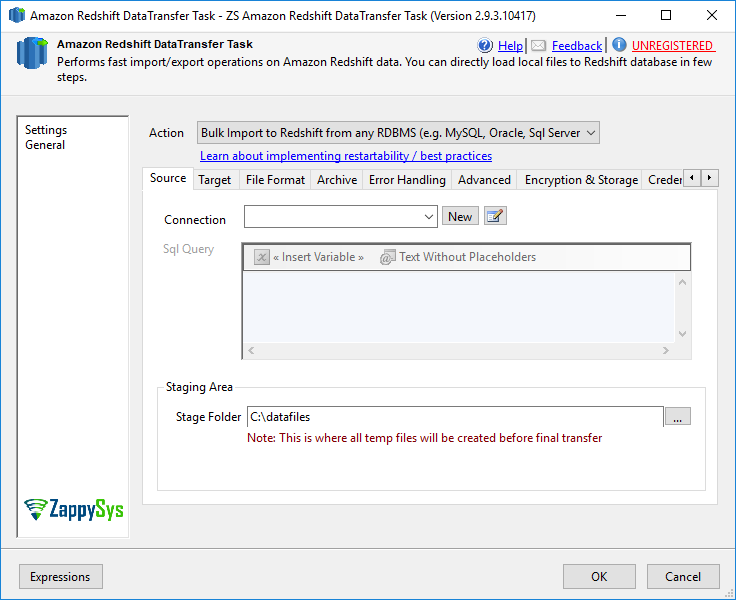Click Sql Query horizontal scroll left arrow
The width and height of the screenshot is (736, 600).
point(251,351)
